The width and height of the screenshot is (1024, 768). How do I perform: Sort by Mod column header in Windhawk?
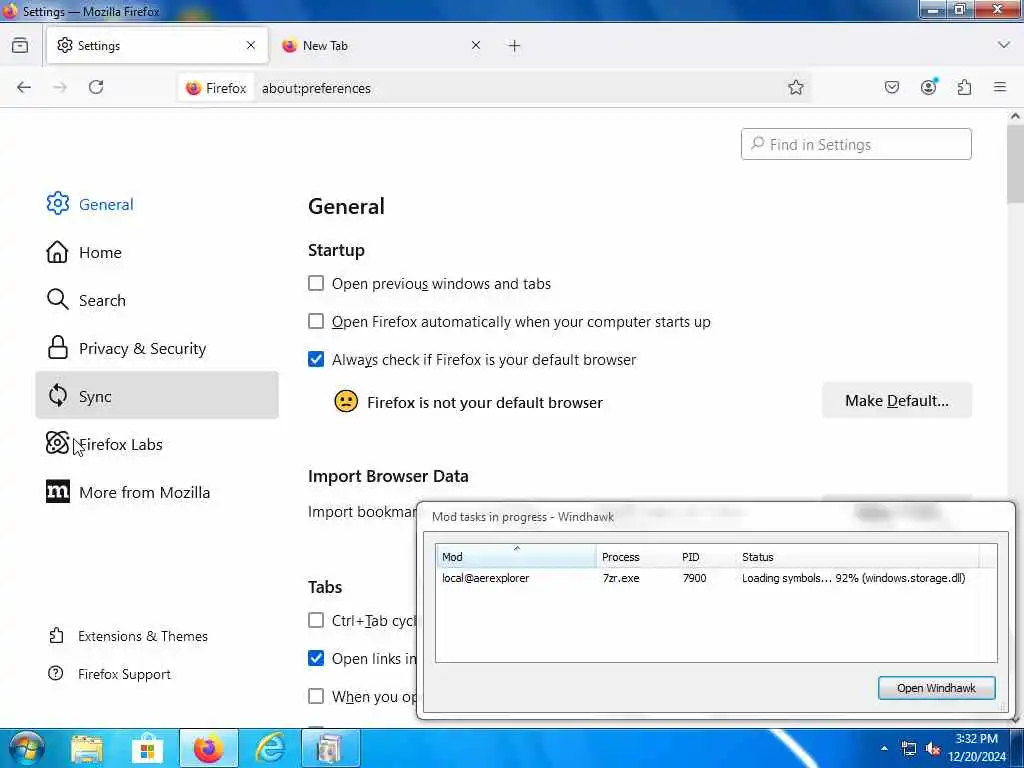tap(516, 556)
